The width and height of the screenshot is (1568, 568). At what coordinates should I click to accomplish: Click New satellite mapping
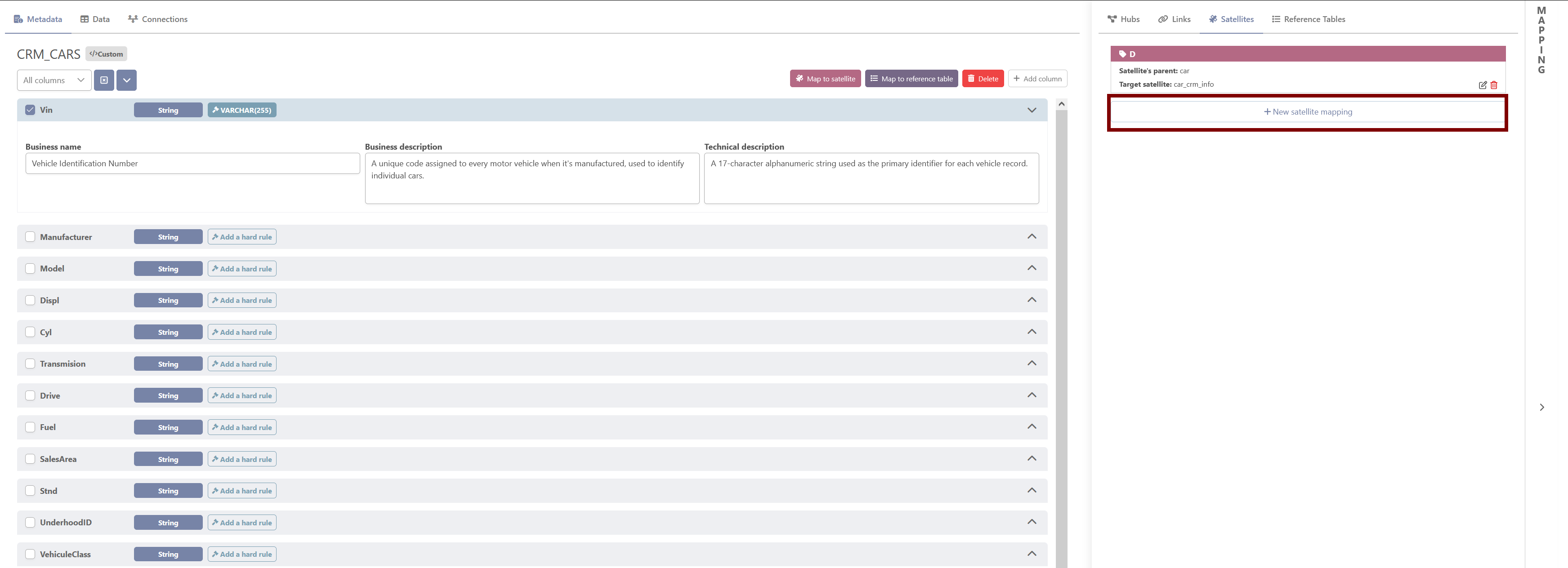click(1308, 112)
